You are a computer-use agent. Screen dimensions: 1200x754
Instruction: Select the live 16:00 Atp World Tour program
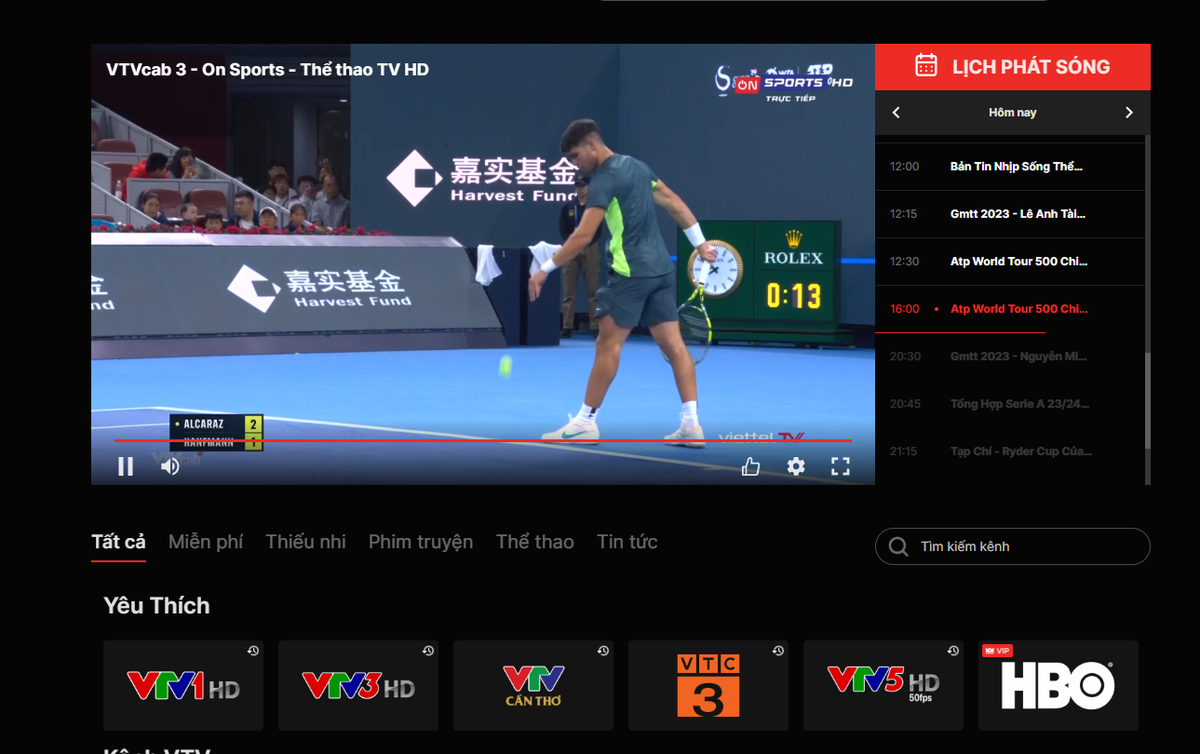click(x=1010, y=309)
